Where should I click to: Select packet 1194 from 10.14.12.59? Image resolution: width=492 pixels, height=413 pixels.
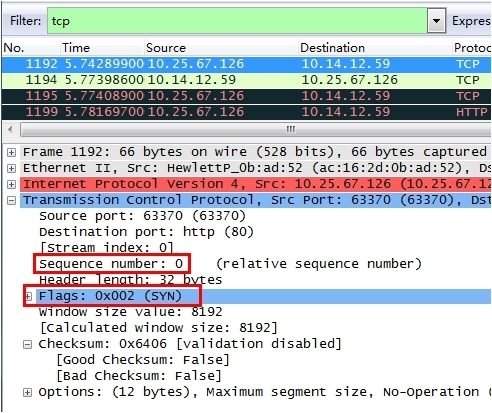point(246,80)
